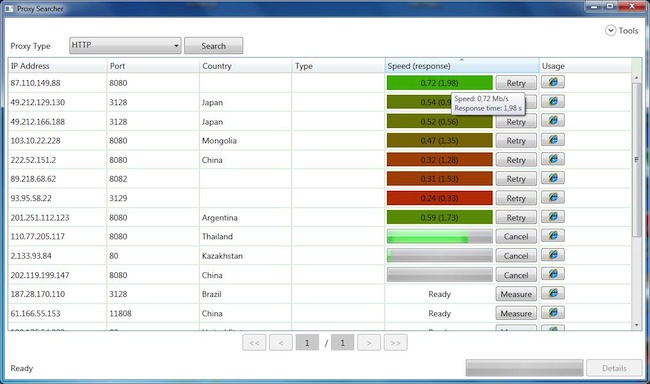
Task: Click the vertical scrollbar down arrow
Action: point(636,326)
